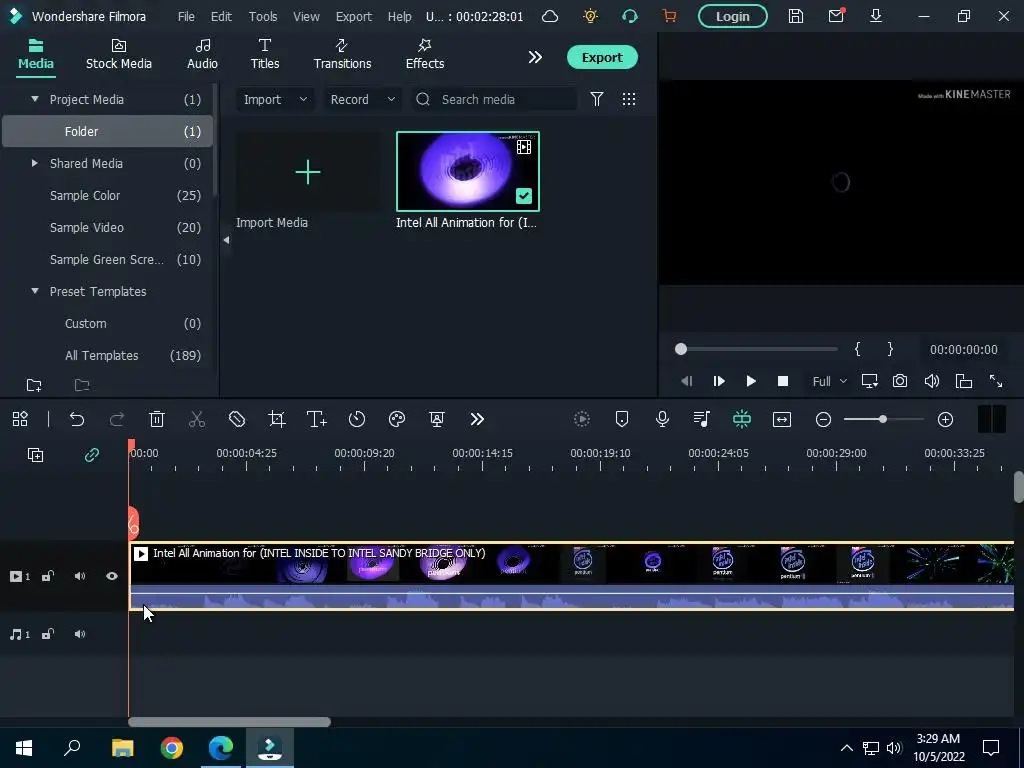Filter media with the funnel icon
The width and height of the screenshot is (1024, 768).
click(x=597, y=99)
